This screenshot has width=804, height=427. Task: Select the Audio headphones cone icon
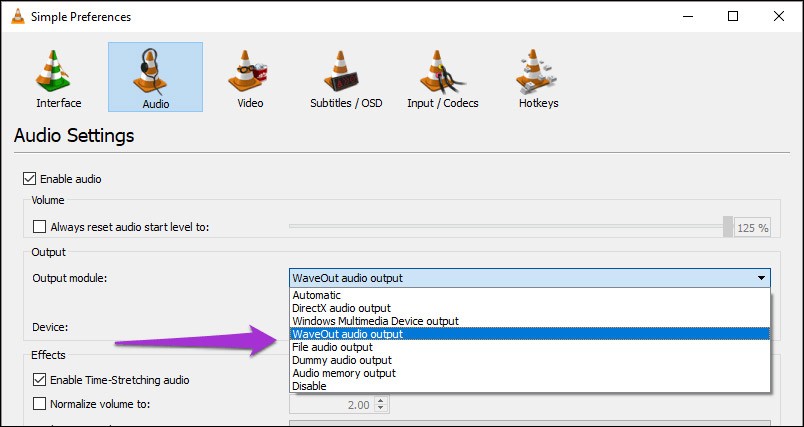point(155,72)
